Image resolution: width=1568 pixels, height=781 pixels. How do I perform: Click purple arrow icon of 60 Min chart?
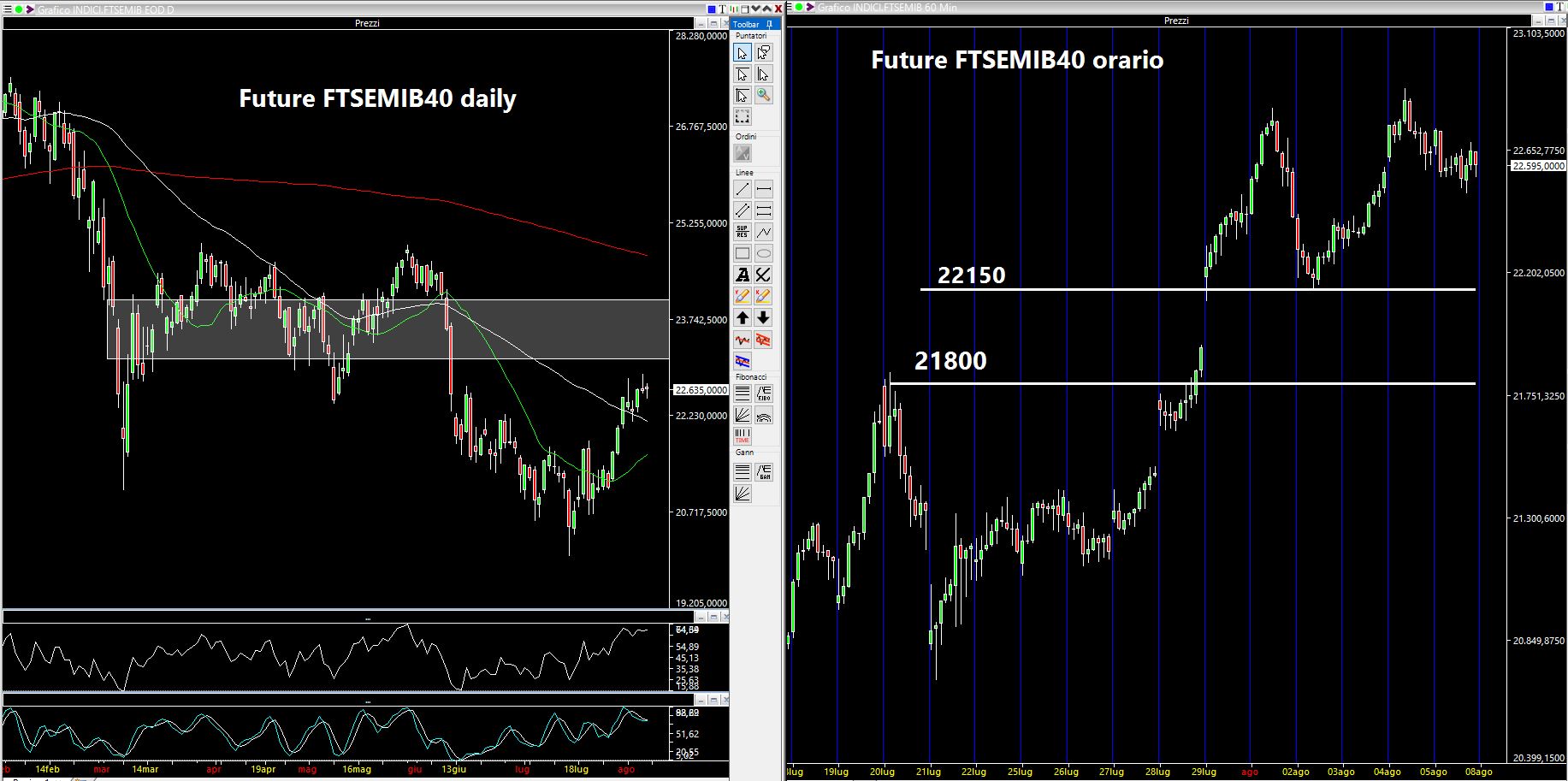(x=809, y=7)
